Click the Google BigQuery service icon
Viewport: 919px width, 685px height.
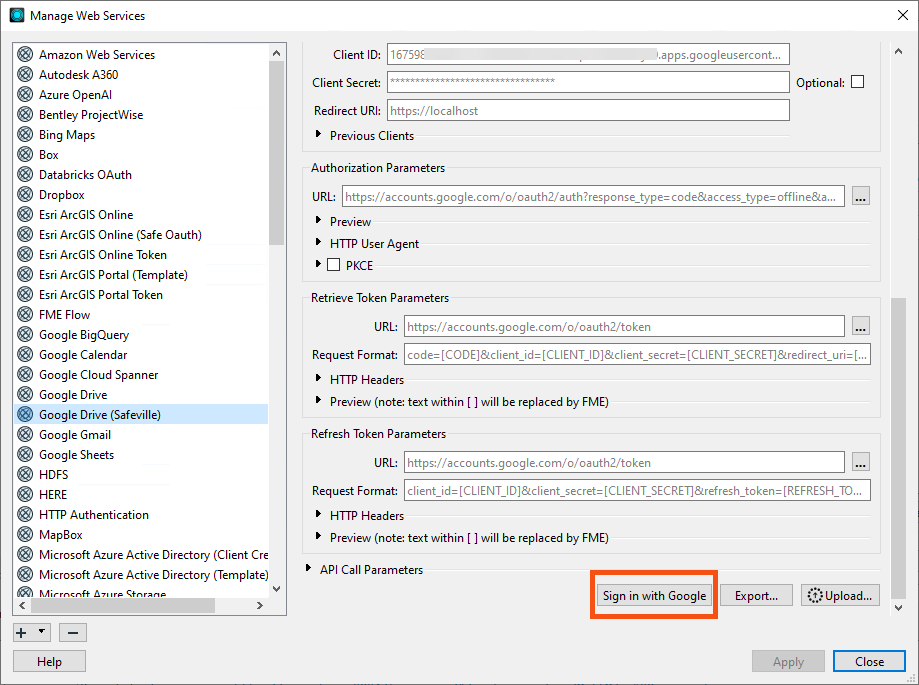pyautogui.click(x=25, y=335)
